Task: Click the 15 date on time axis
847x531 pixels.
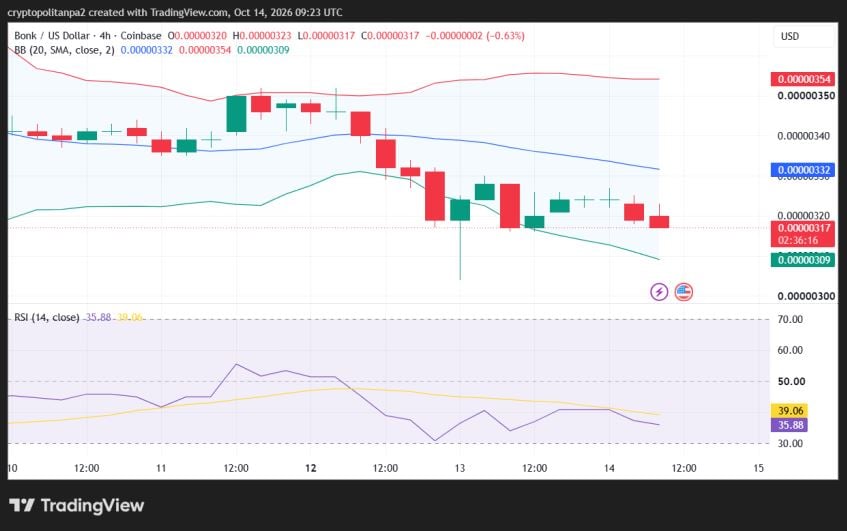Action: click(758, 468)
